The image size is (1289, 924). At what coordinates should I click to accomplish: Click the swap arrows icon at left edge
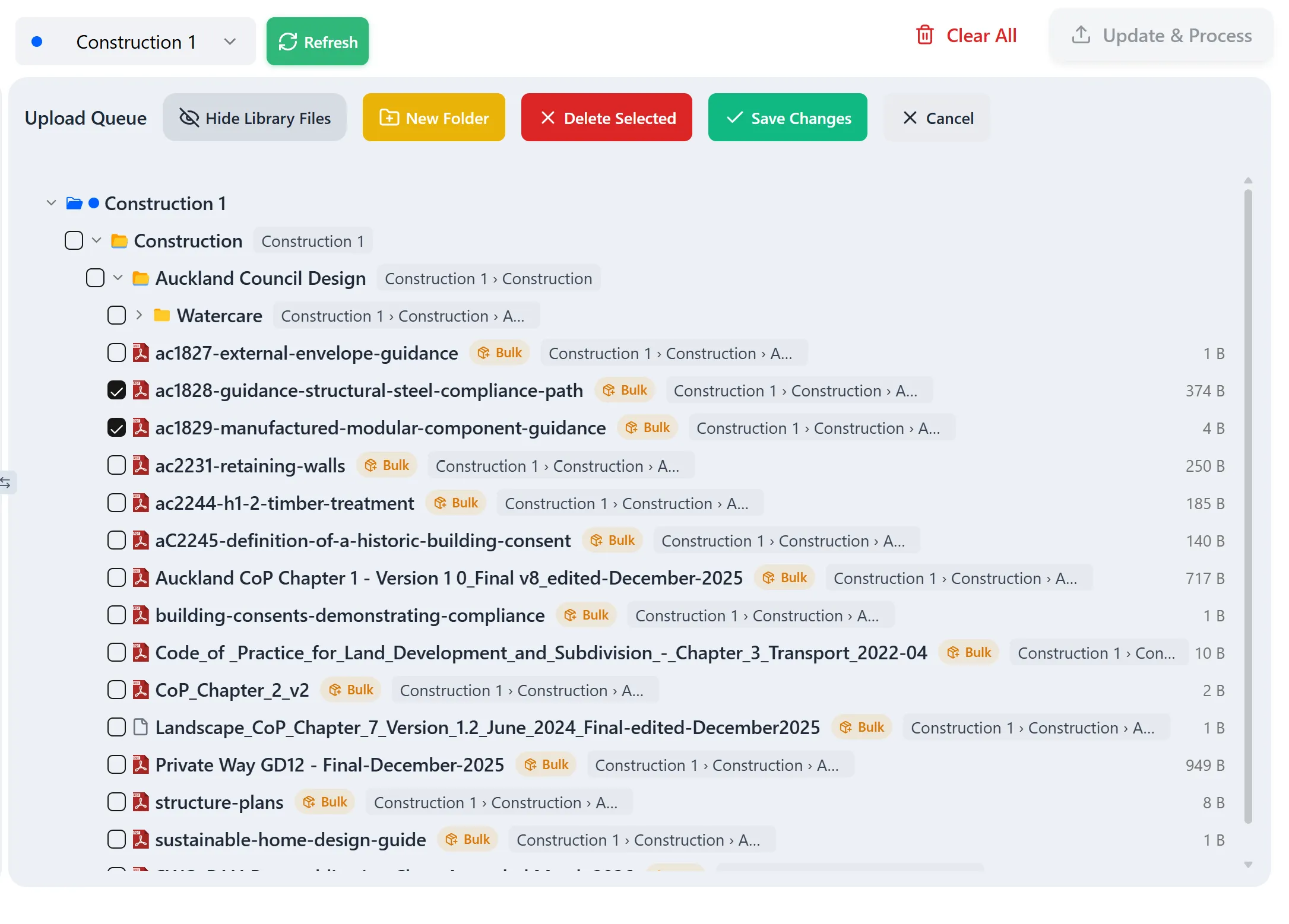(6, 482)
